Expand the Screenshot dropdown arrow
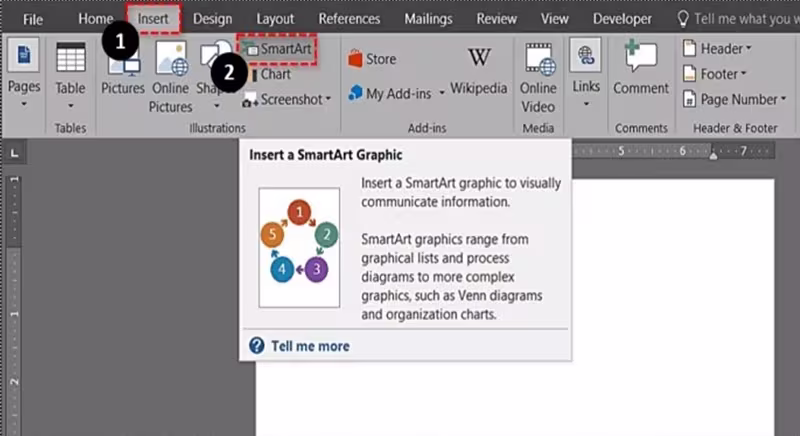Viewport: 800px width, 436px height. tap(328, 99)
